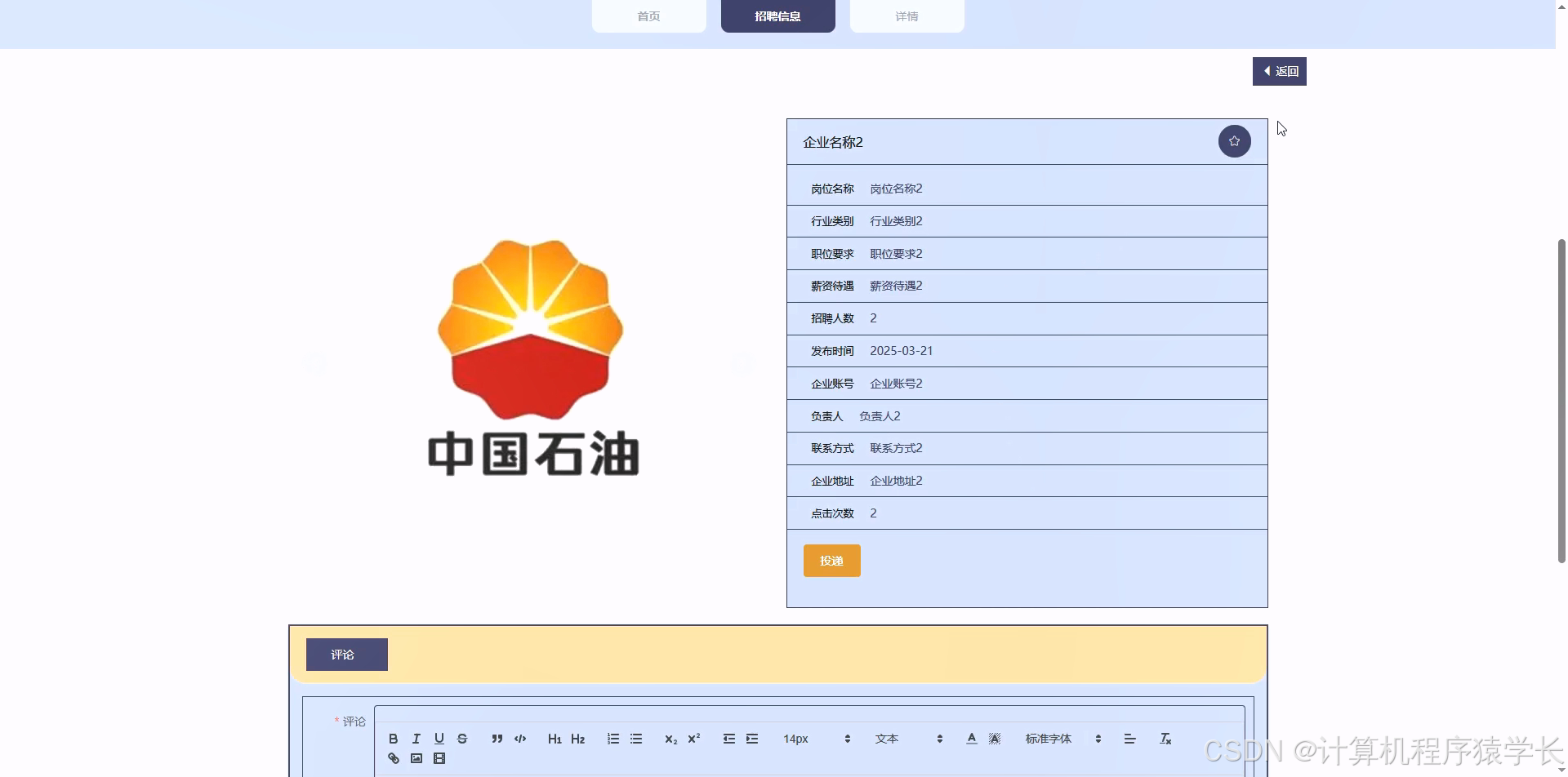Insert a blockquote
1568x777 pixels.
[x=497, y=739]
